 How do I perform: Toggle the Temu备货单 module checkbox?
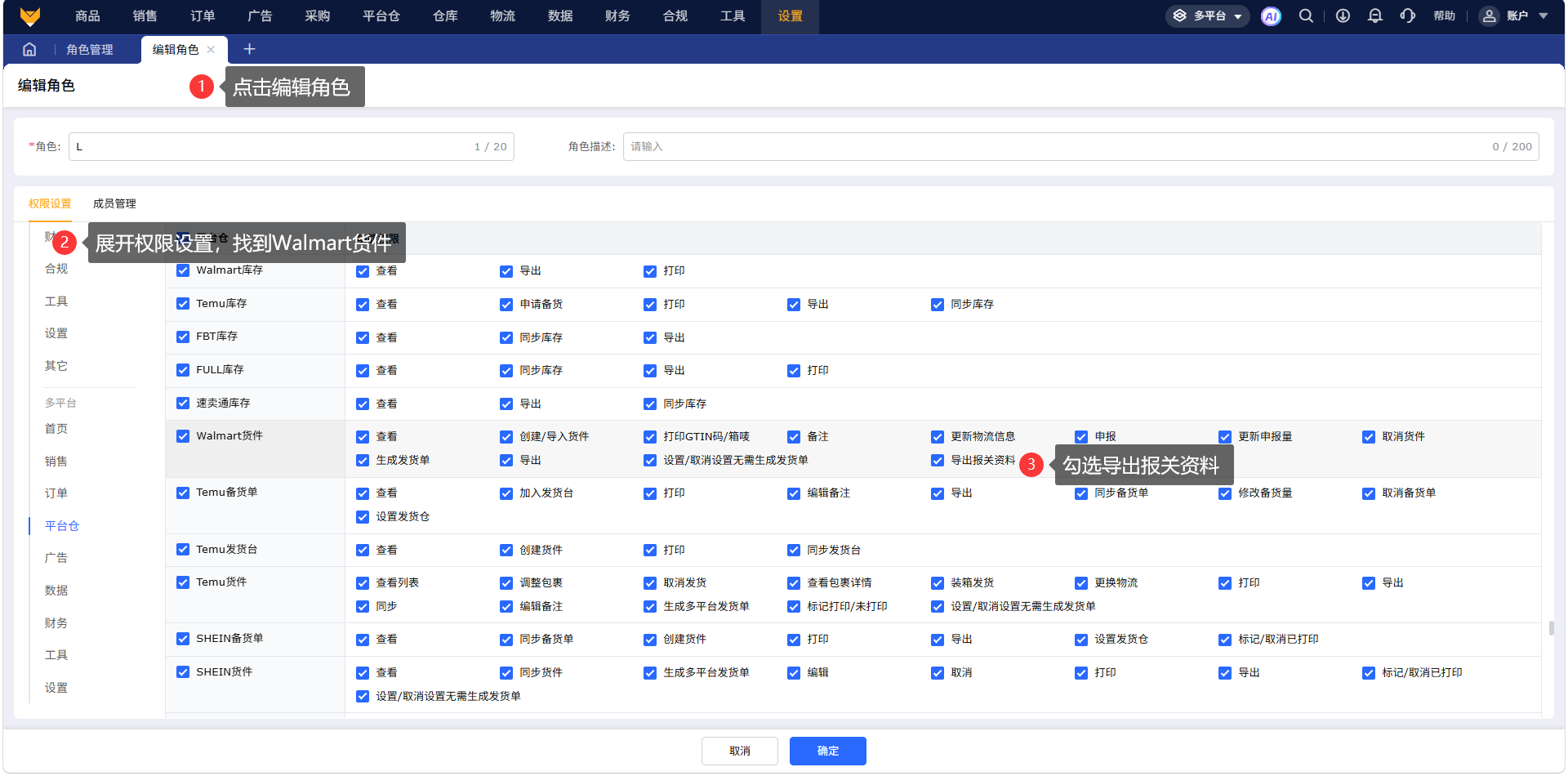click(x=183, y=493)
